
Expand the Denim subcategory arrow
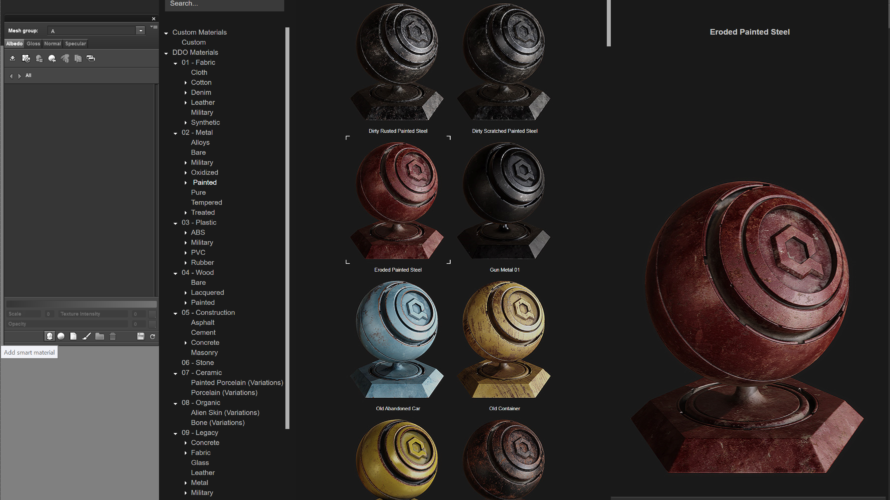pos(186,93)
